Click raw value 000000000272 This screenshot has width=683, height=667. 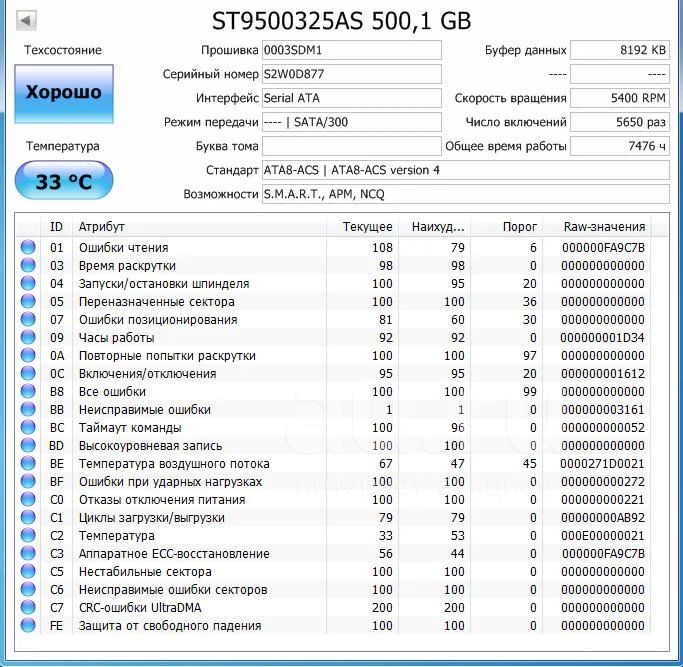602,482
